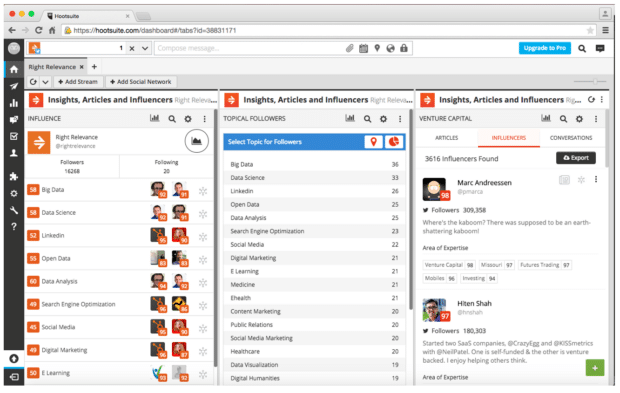Image resolution: width=620 pixels, height=393 pixels.
Task: Click snowflake icon next to Marc Andreessen
Action: coord(581,180)
